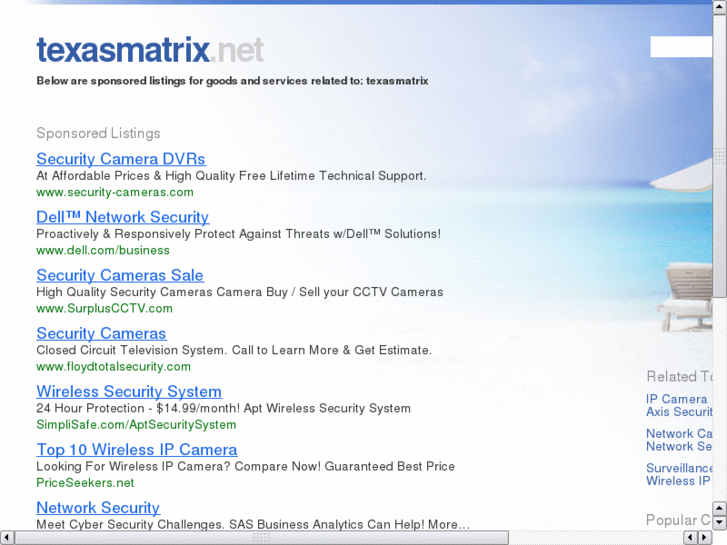The width and height of the screenshot is (727, 545).
Task: Open the Network Ca… related topic link
Action: [679, 434]
